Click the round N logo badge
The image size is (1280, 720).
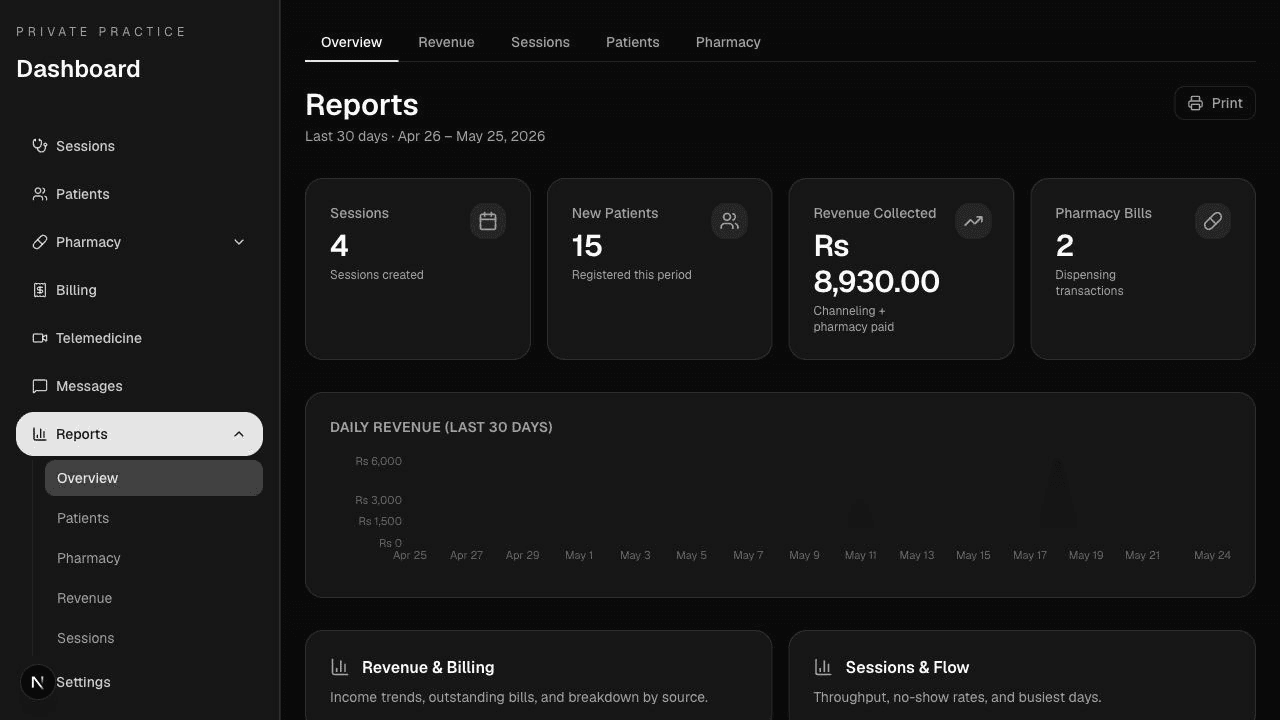pos(38,682)
